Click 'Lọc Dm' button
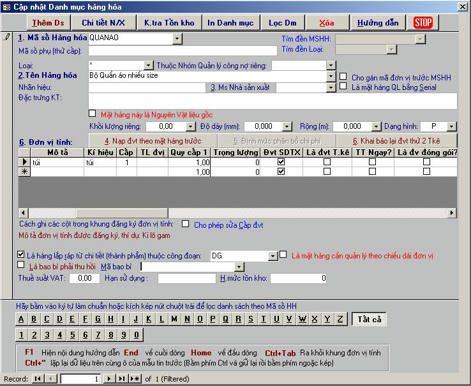 click(282, 23)
